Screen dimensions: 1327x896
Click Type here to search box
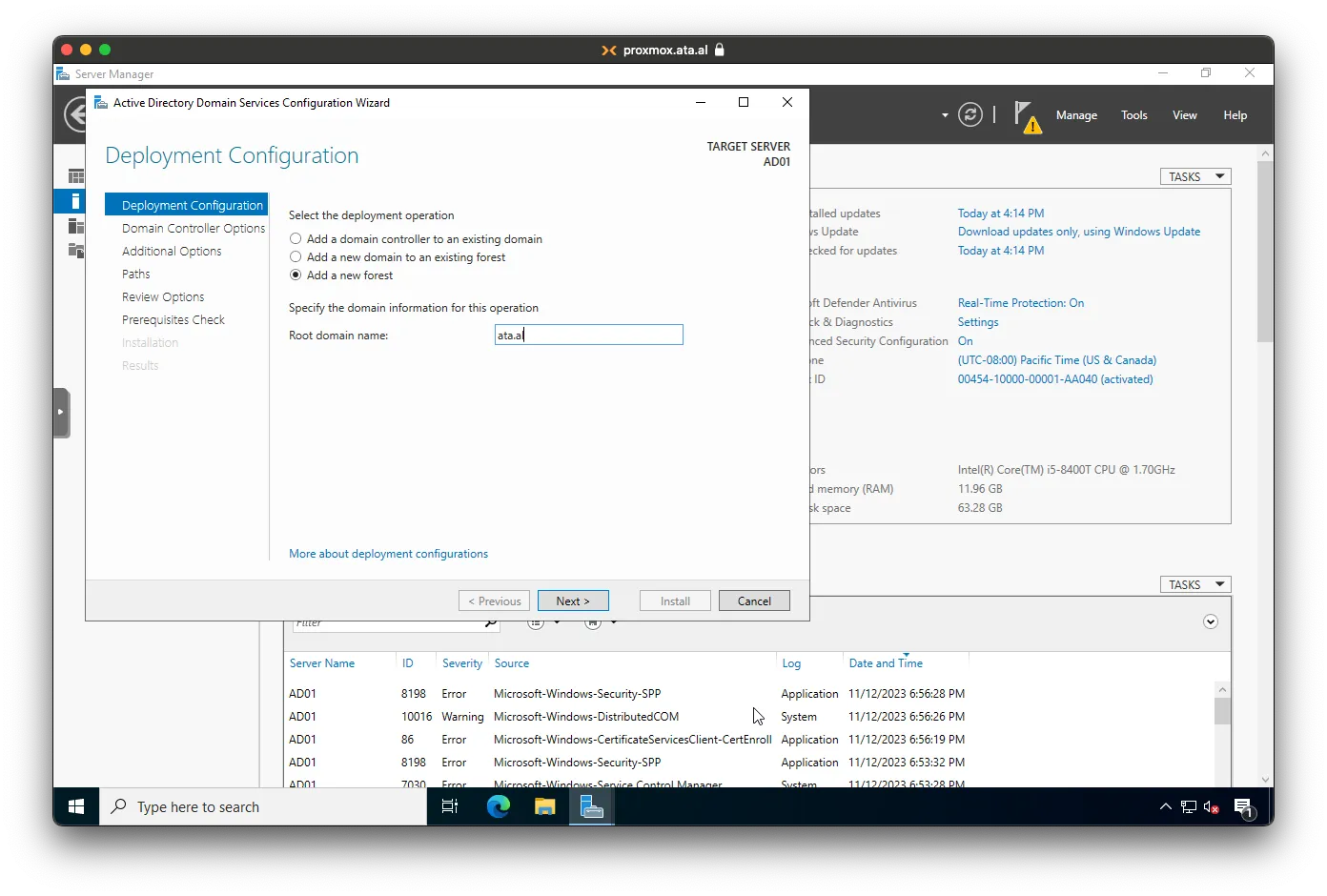click(263, 806)
